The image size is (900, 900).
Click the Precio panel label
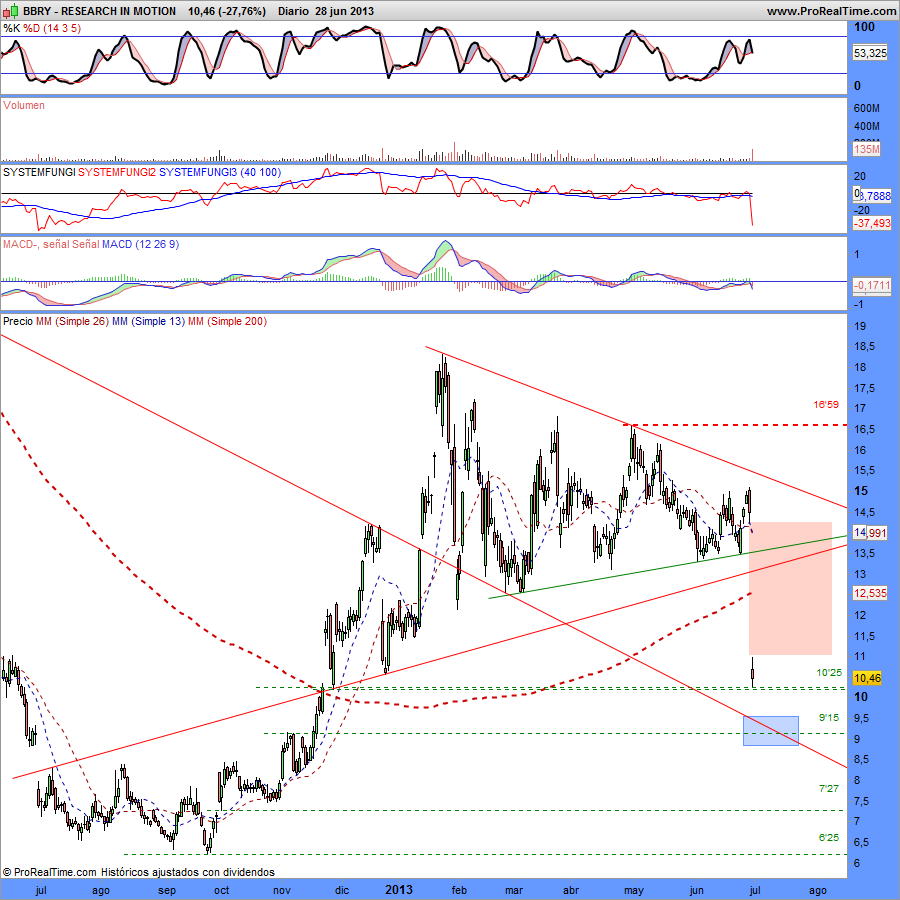tap(18, 321)
